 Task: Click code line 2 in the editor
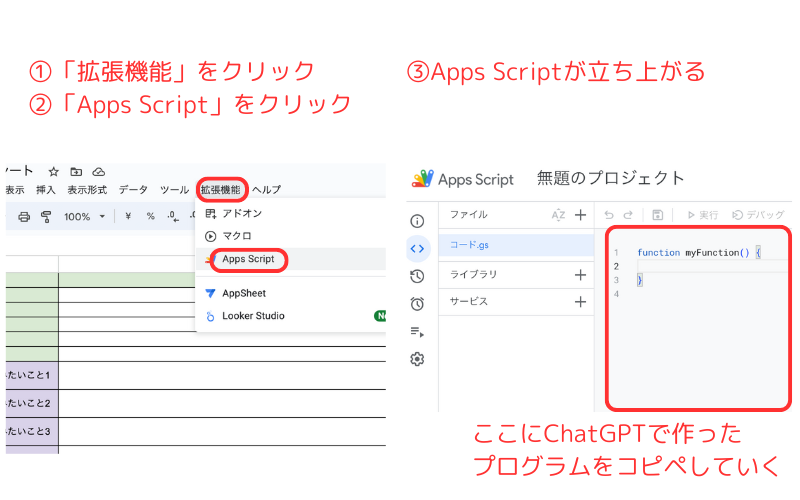point(712,266)
